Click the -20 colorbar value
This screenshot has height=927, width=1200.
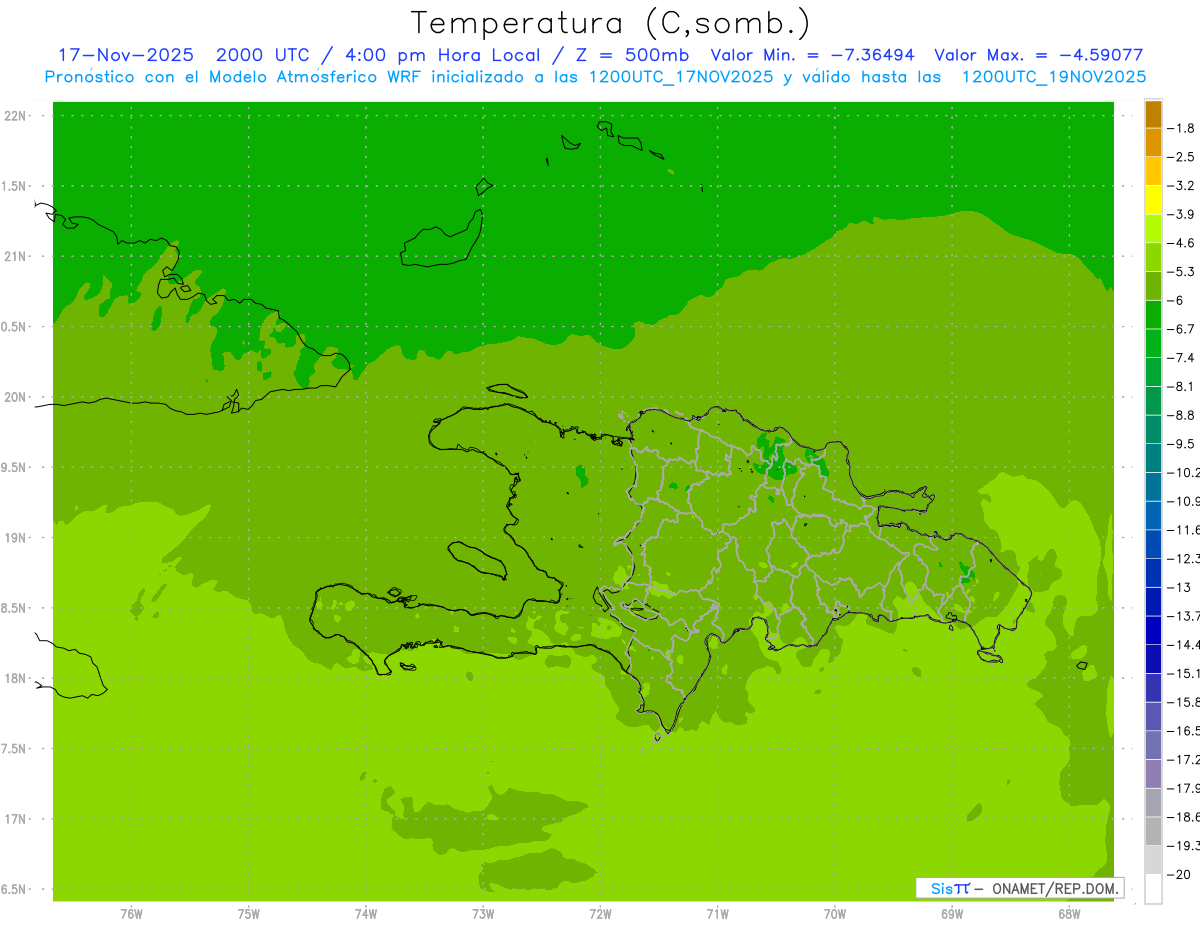pos(1180,874)
